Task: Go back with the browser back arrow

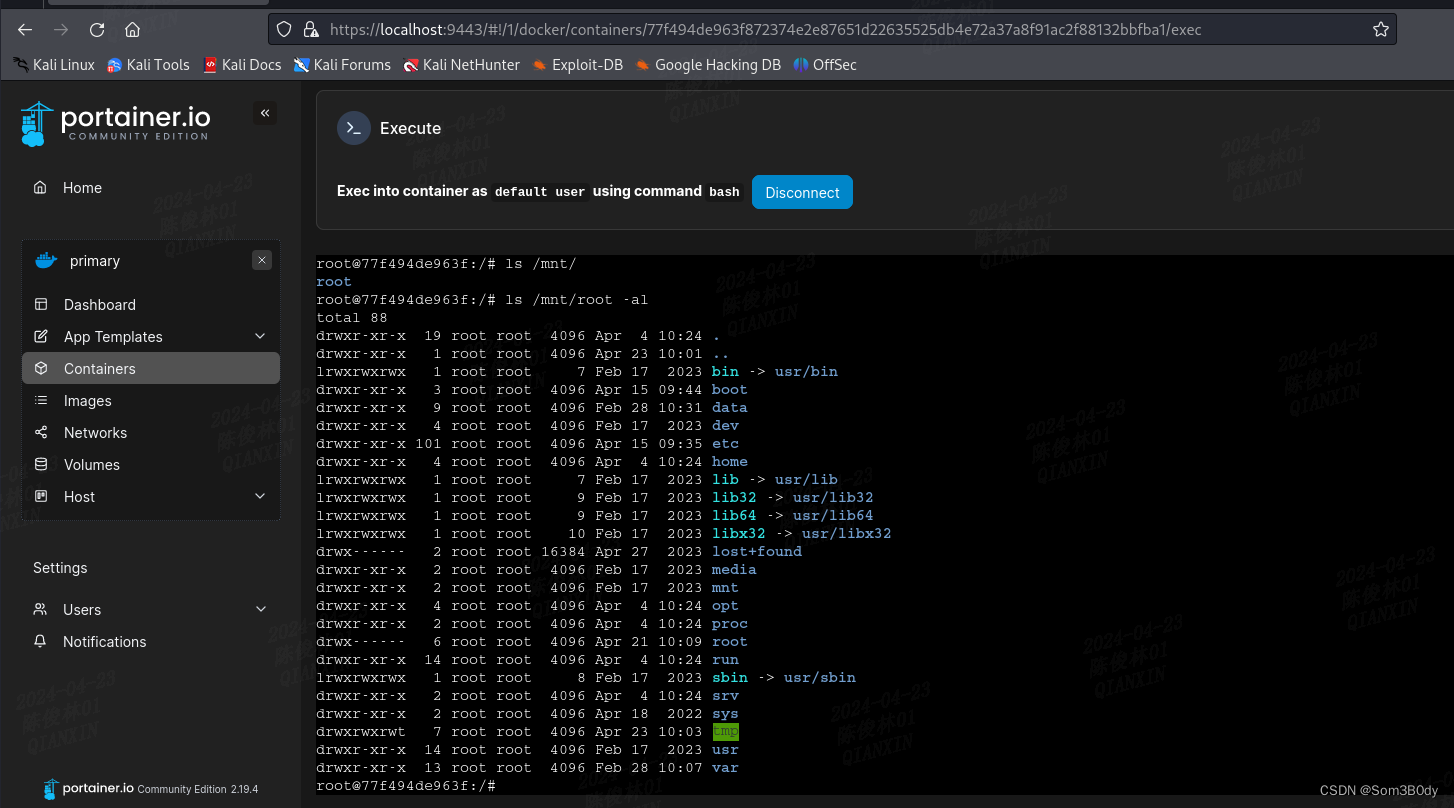Action: (25, 30)
